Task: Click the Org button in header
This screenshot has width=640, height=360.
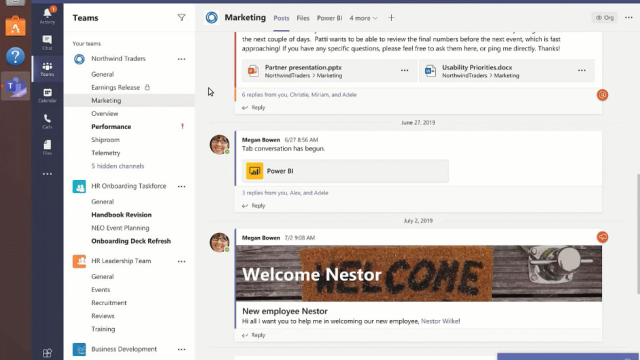Action: coord(604,18)
